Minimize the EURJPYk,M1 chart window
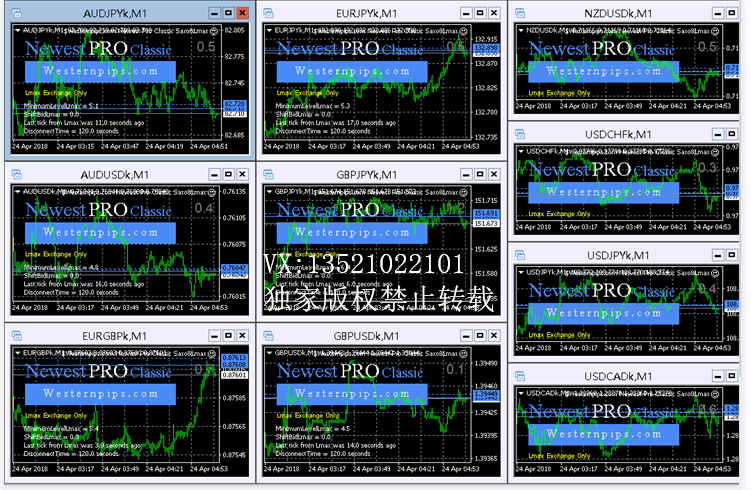 [x=466, y=13]
